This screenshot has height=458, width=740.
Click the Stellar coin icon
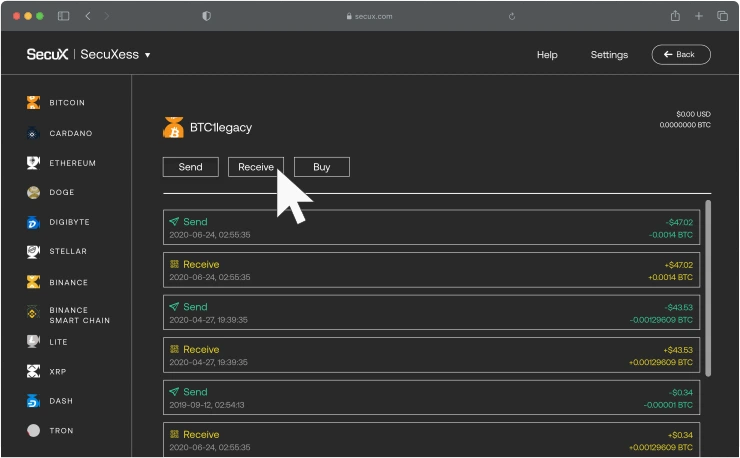point(33,252)
